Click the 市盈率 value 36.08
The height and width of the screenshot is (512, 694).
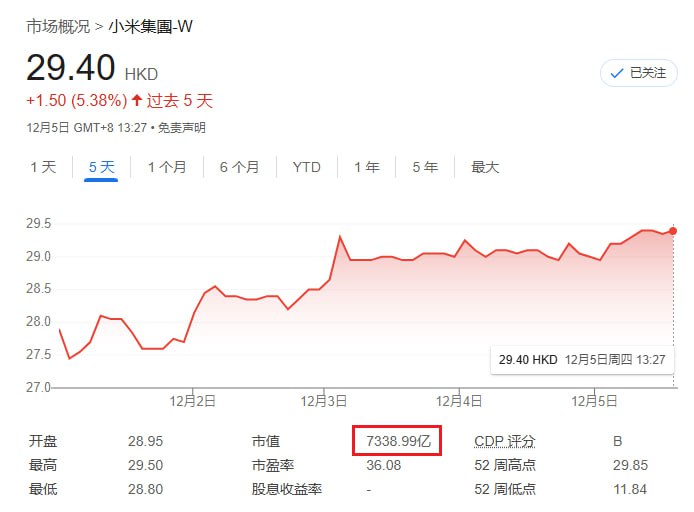pyautogui.click(x=383, y=465)
